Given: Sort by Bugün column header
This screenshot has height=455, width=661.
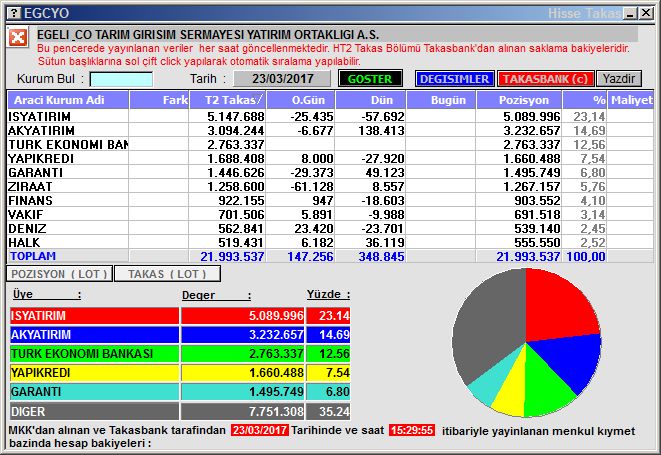Looking at the screenshot, I should (x=441, y=100).
